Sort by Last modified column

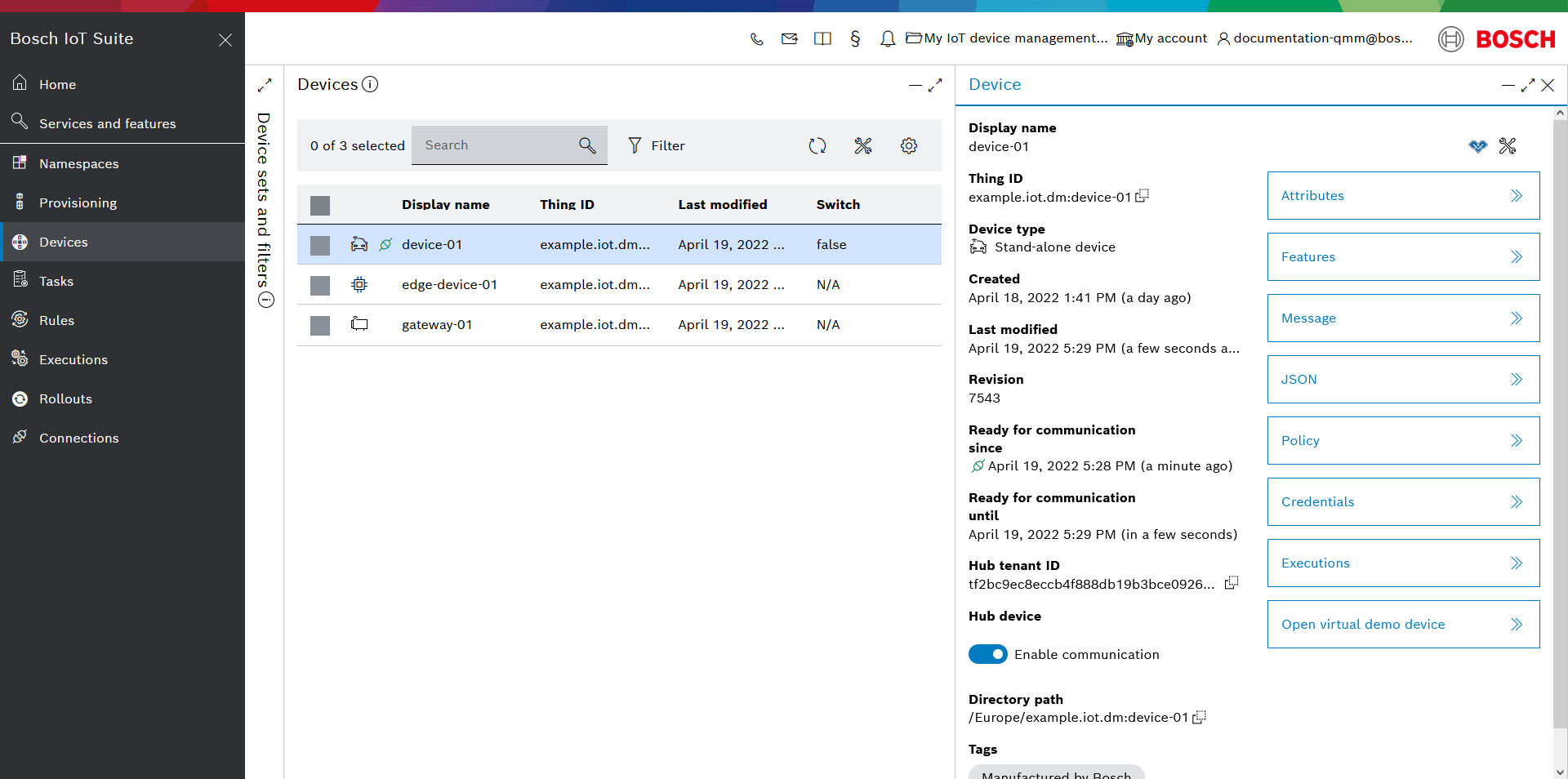coord(723,205)
